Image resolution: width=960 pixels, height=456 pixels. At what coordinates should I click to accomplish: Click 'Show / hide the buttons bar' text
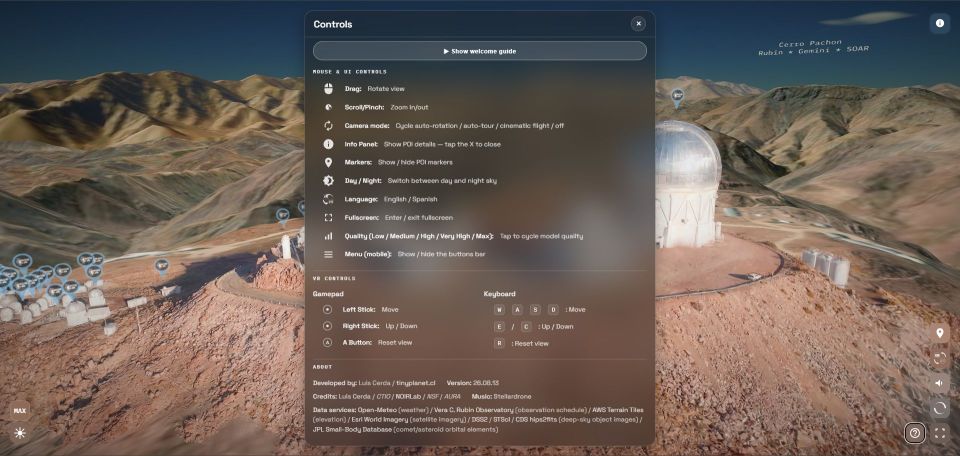click(x=441, y=254)
